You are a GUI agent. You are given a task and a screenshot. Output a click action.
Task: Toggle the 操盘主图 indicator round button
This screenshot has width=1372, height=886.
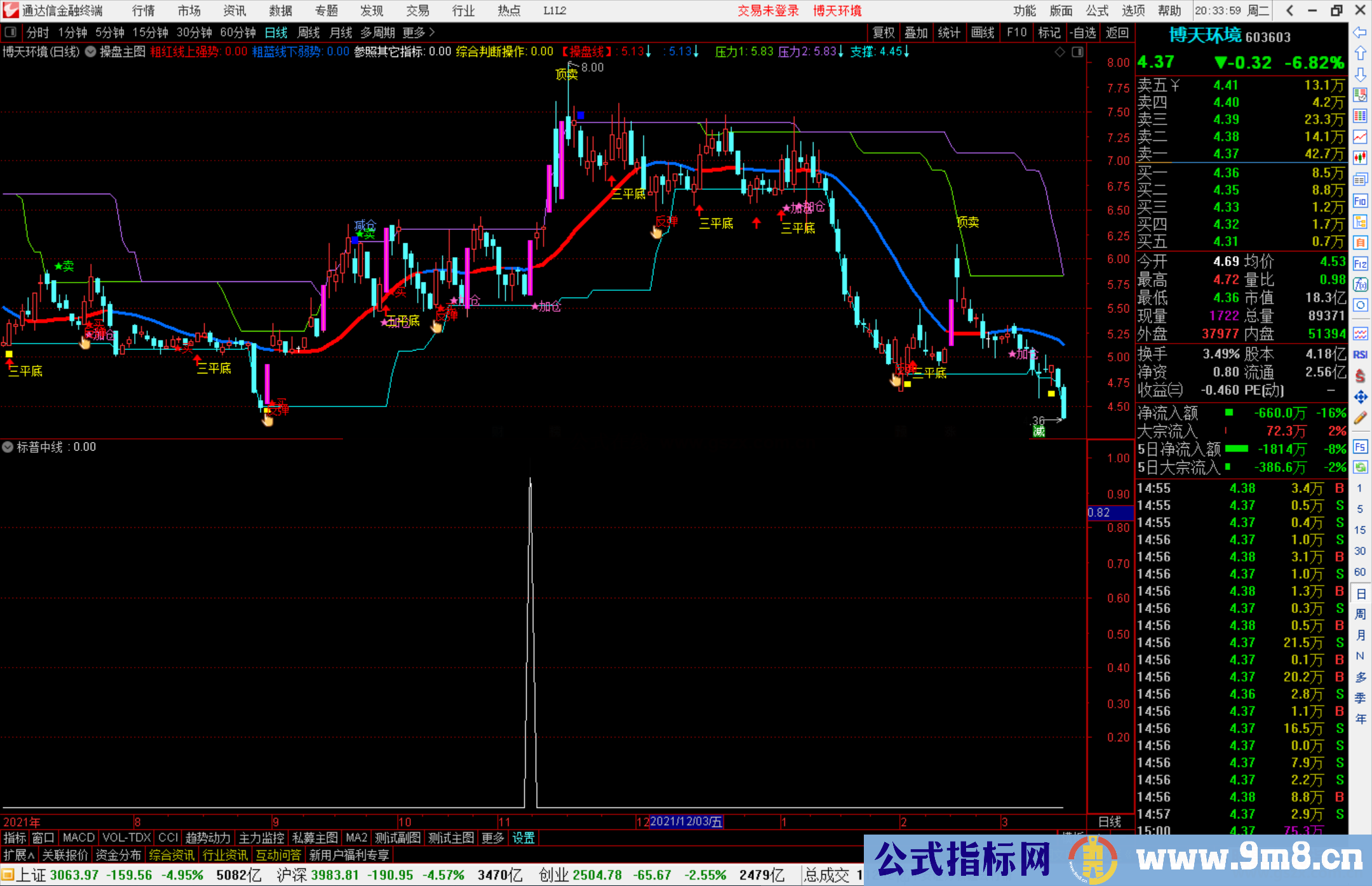(91, 51)
